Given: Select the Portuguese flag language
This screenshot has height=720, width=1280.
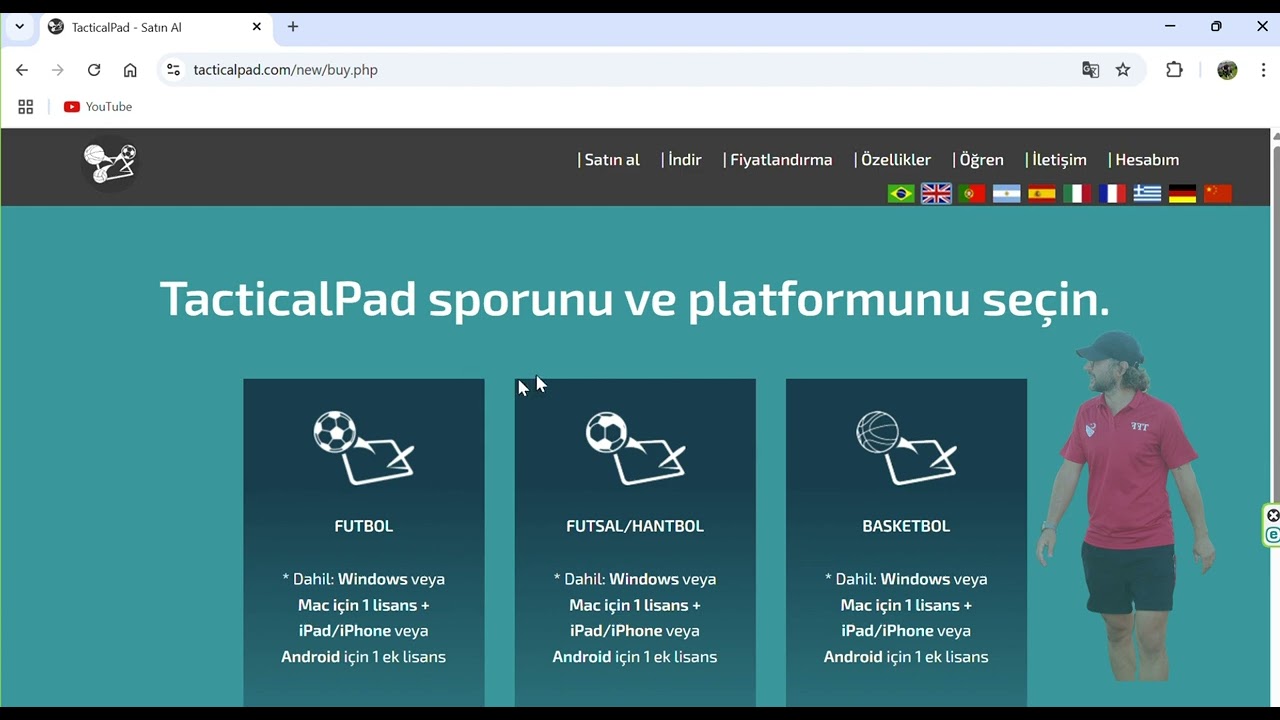Looking at the screenshot, I should (972, 194).
